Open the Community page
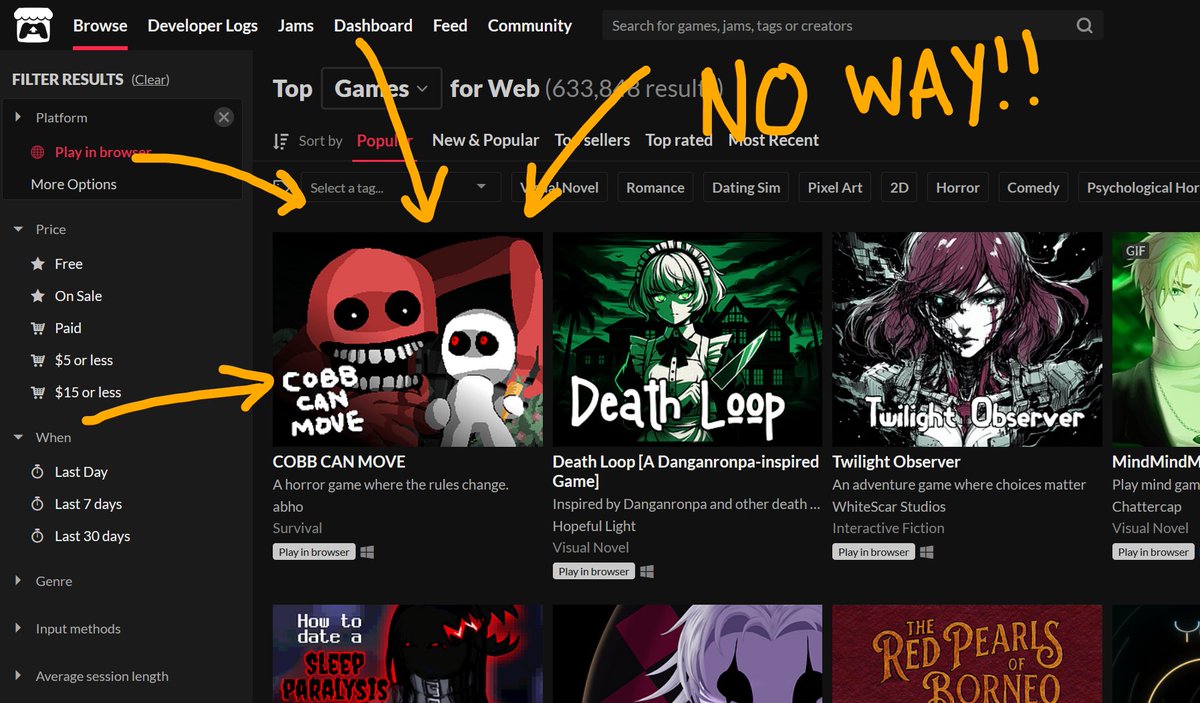The width and height of the screenshot is (1200, 703). click(530, 26)
